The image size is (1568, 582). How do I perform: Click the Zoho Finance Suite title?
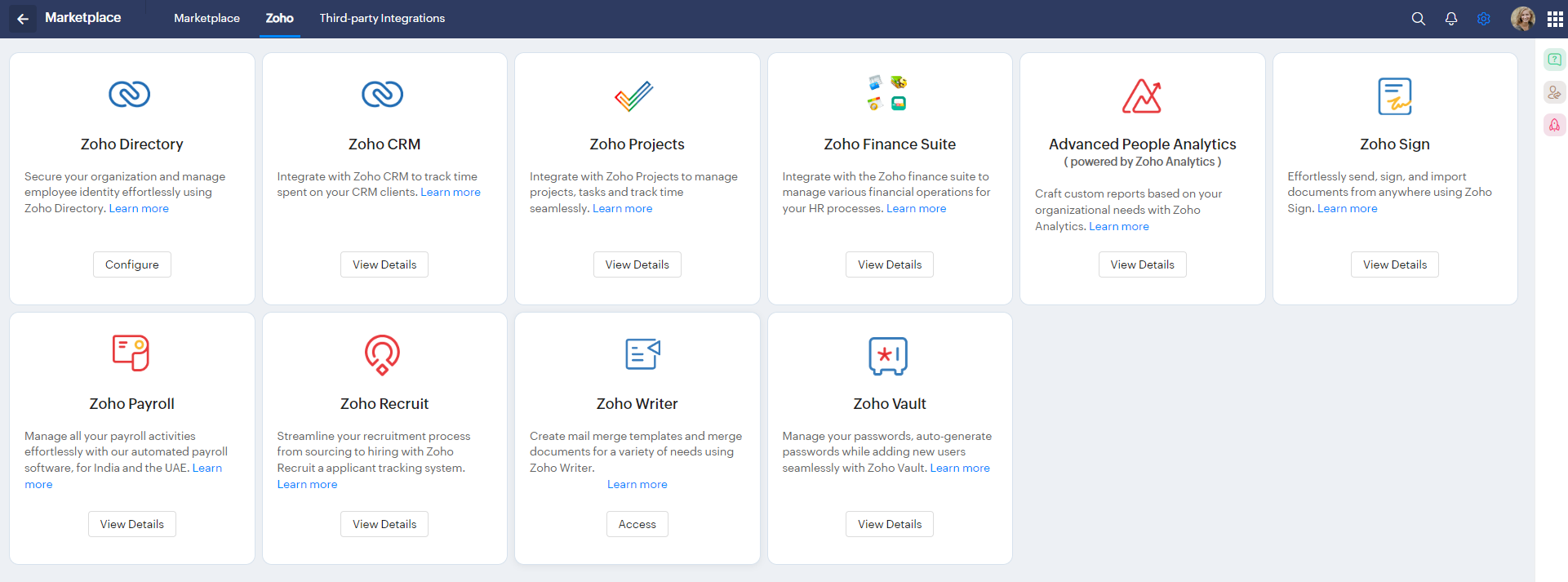click(x=890, y=144)
